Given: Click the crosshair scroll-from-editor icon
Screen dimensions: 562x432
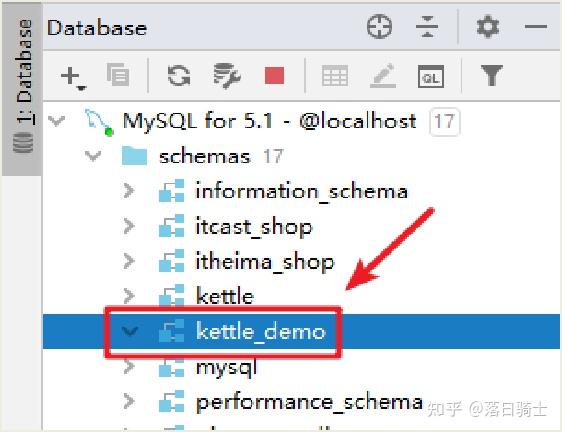Looking at the screenshot, I should [x=379, y=27].
